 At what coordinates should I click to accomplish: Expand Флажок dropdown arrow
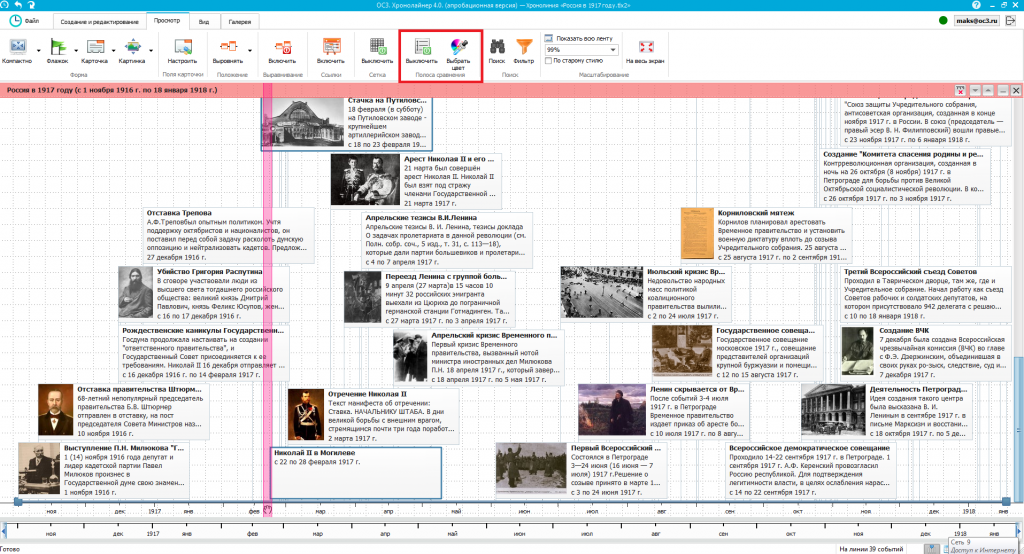[x=76, y=50]
